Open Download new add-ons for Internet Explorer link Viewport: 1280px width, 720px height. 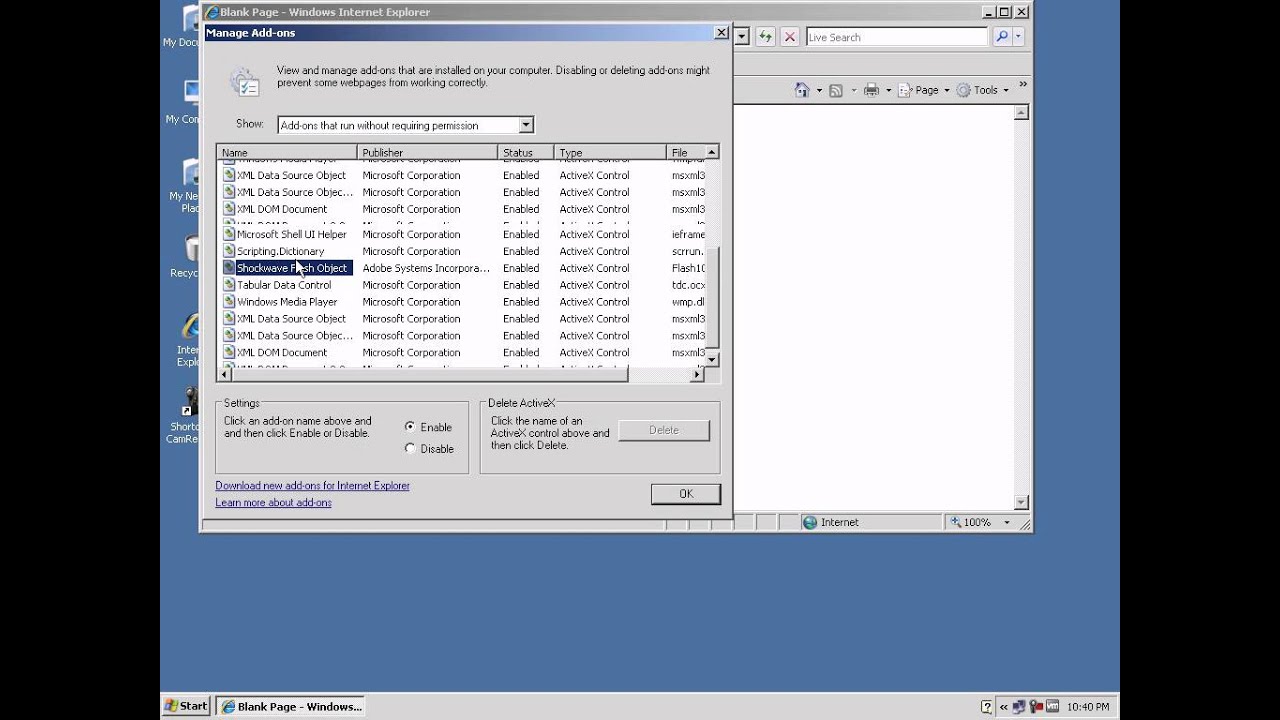[312, 486]
